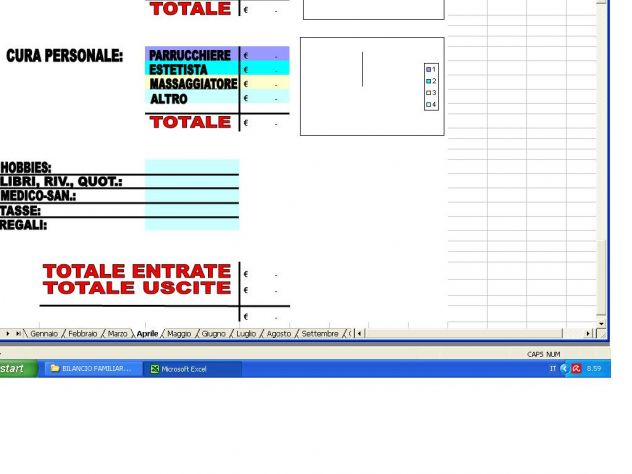
Task: Select the MEDICO-SAN. amount cell
Action: click(192, 196)
